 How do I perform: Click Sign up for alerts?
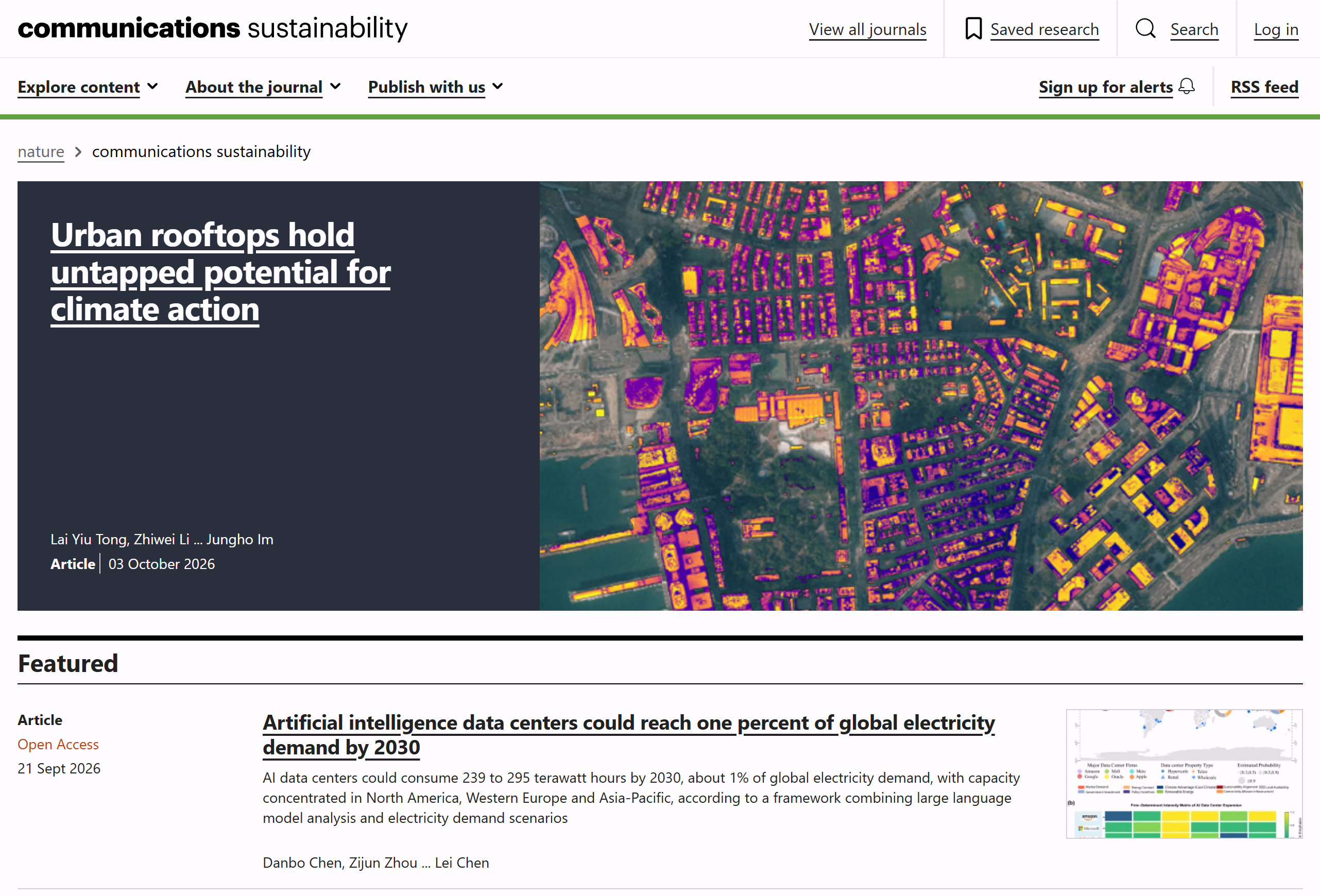click(1105, 87)
